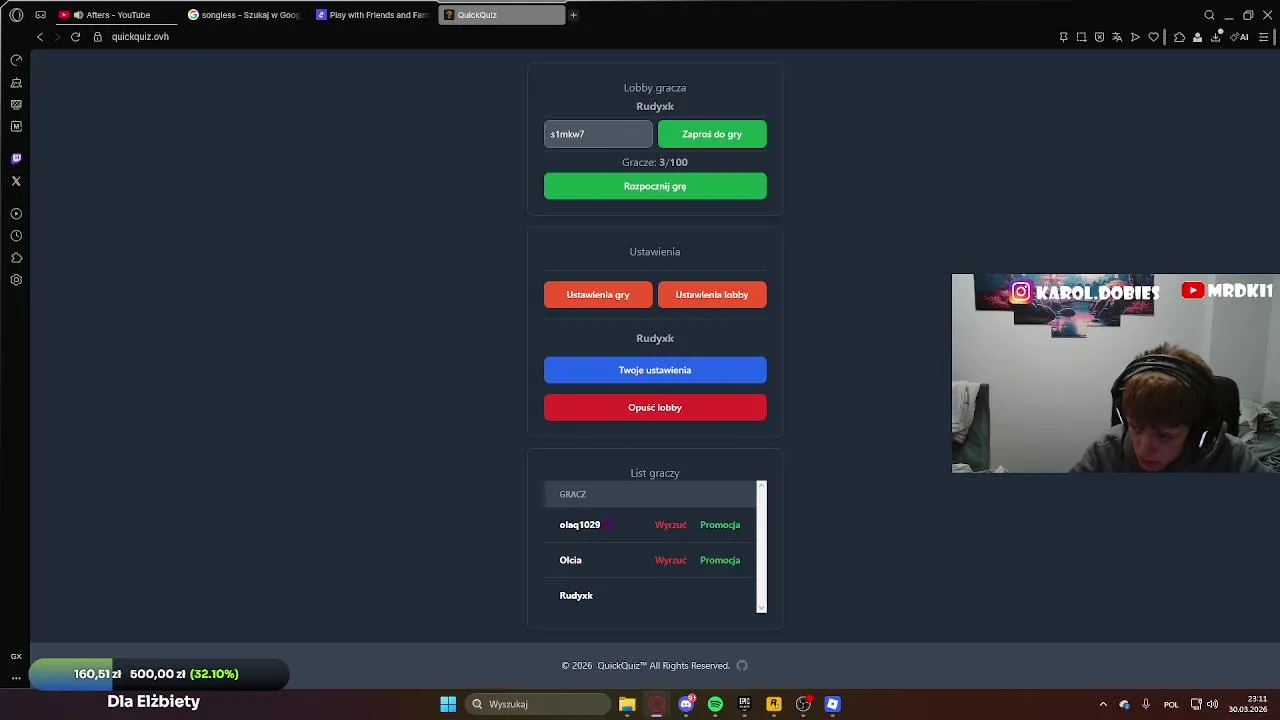Click the Zaproś do gry button
1280x720 pixels.
(712, 134)
